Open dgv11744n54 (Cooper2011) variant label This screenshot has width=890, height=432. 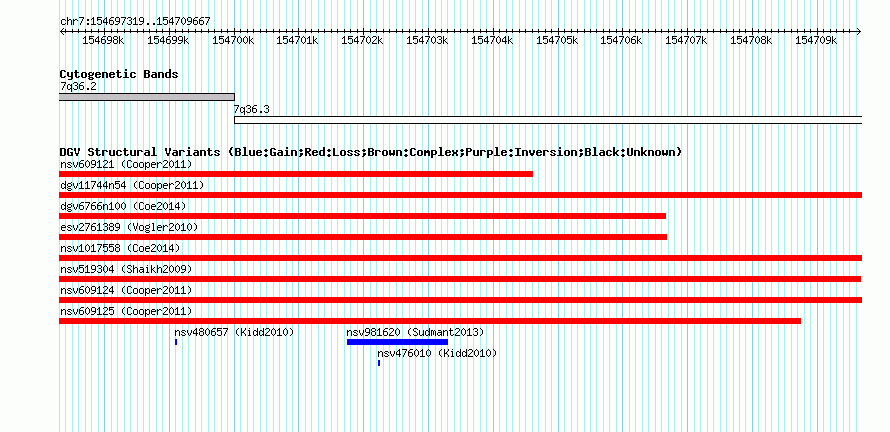(132, 186)
